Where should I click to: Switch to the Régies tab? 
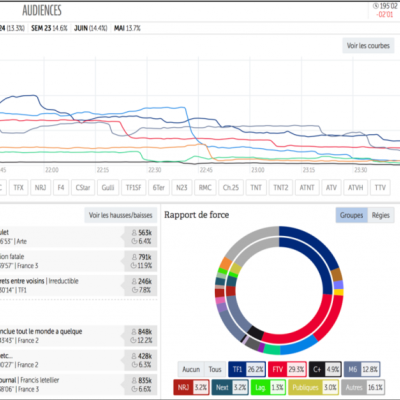click(381, 215)
